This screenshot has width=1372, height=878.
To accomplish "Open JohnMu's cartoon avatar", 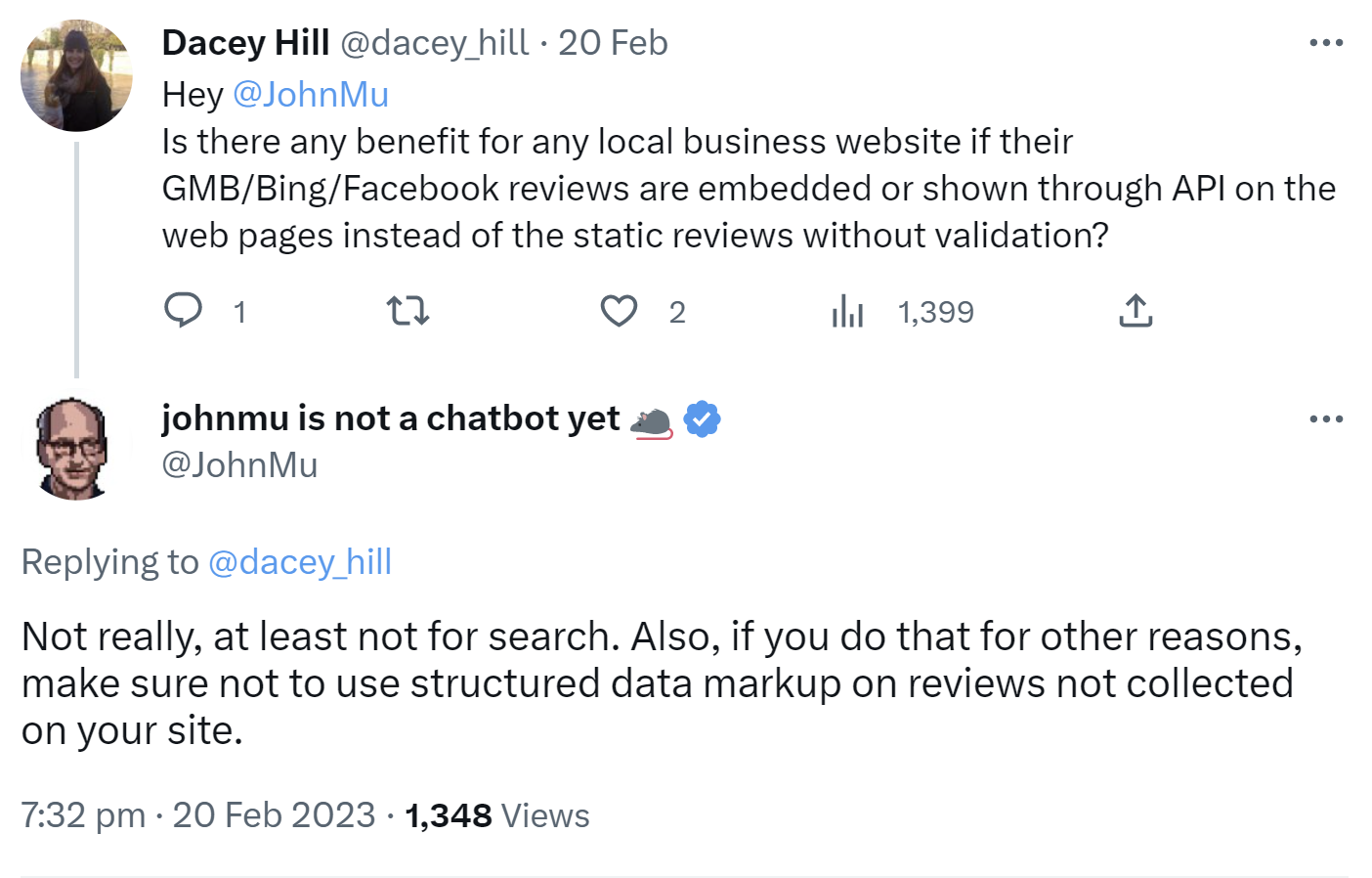I will (x=74, y=448).
